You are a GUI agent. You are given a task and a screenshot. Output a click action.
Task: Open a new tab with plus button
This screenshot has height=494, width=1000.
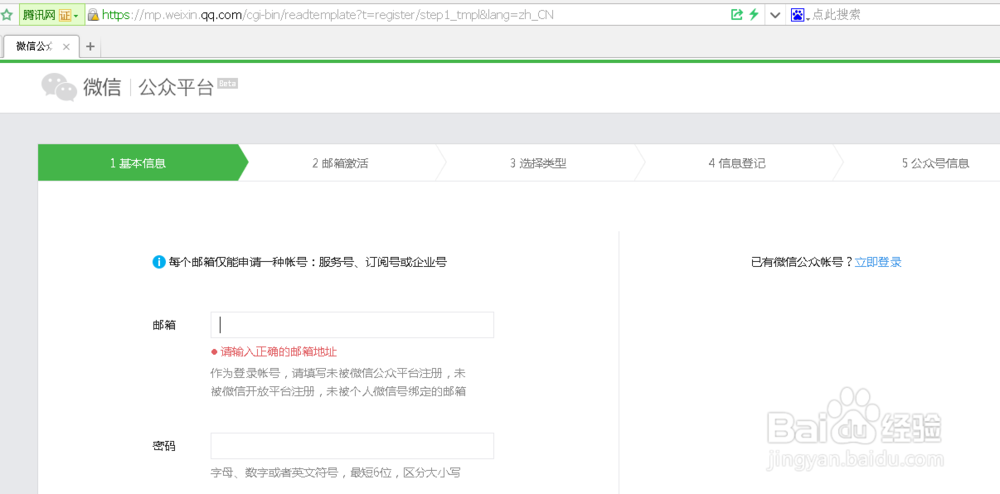[90, 46]
